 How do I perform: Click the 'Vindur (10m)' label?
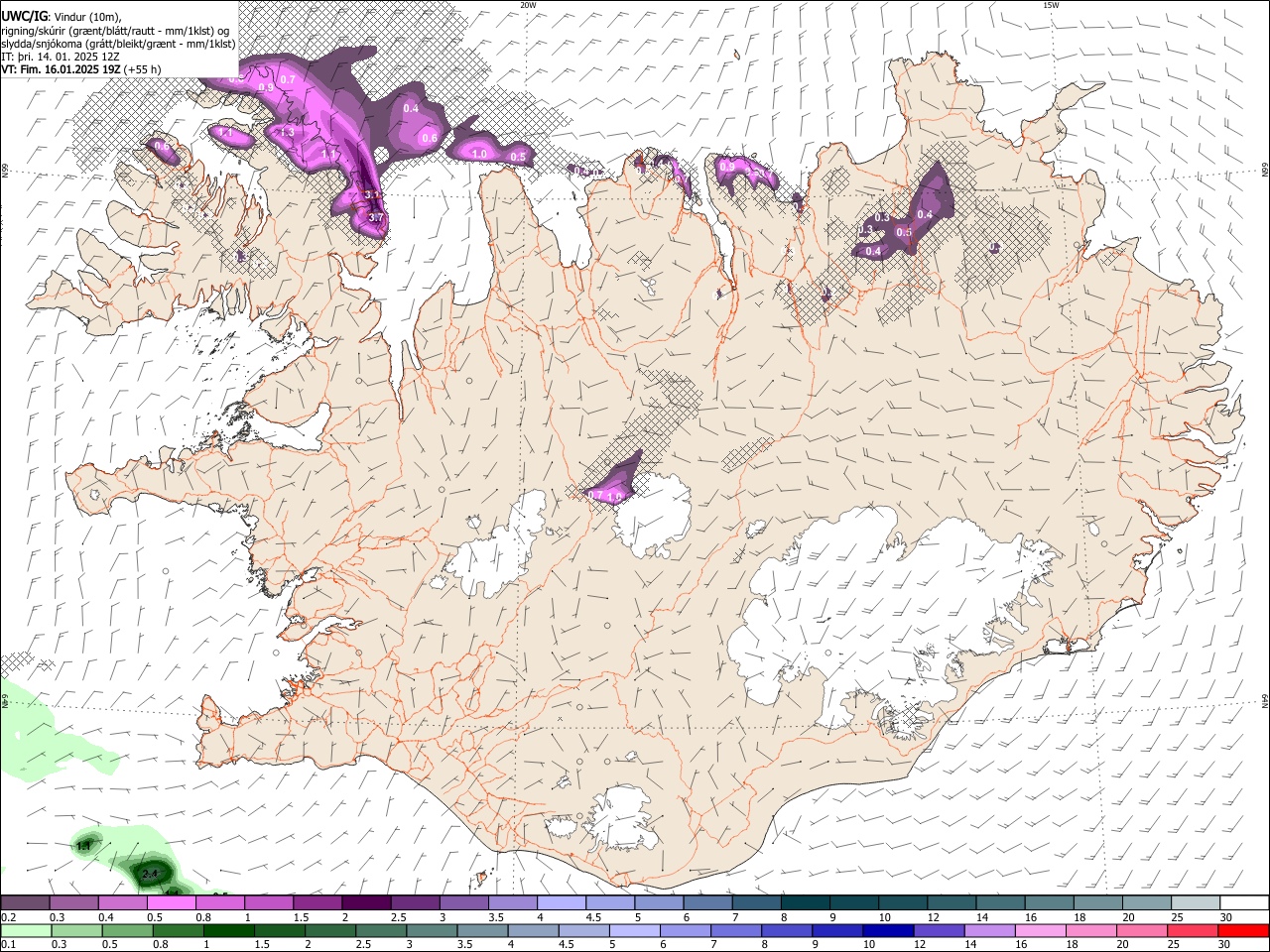[86, 17]
